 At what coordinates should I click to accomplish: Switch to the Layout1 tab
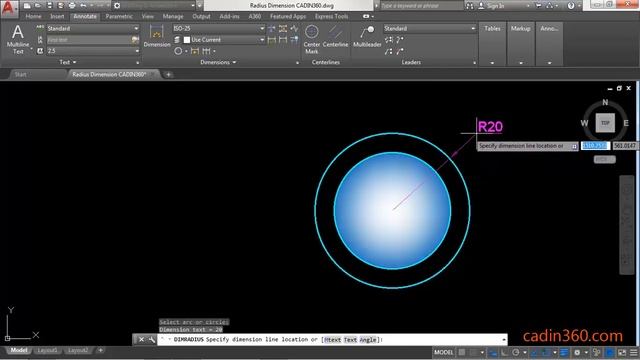point(47,350)
